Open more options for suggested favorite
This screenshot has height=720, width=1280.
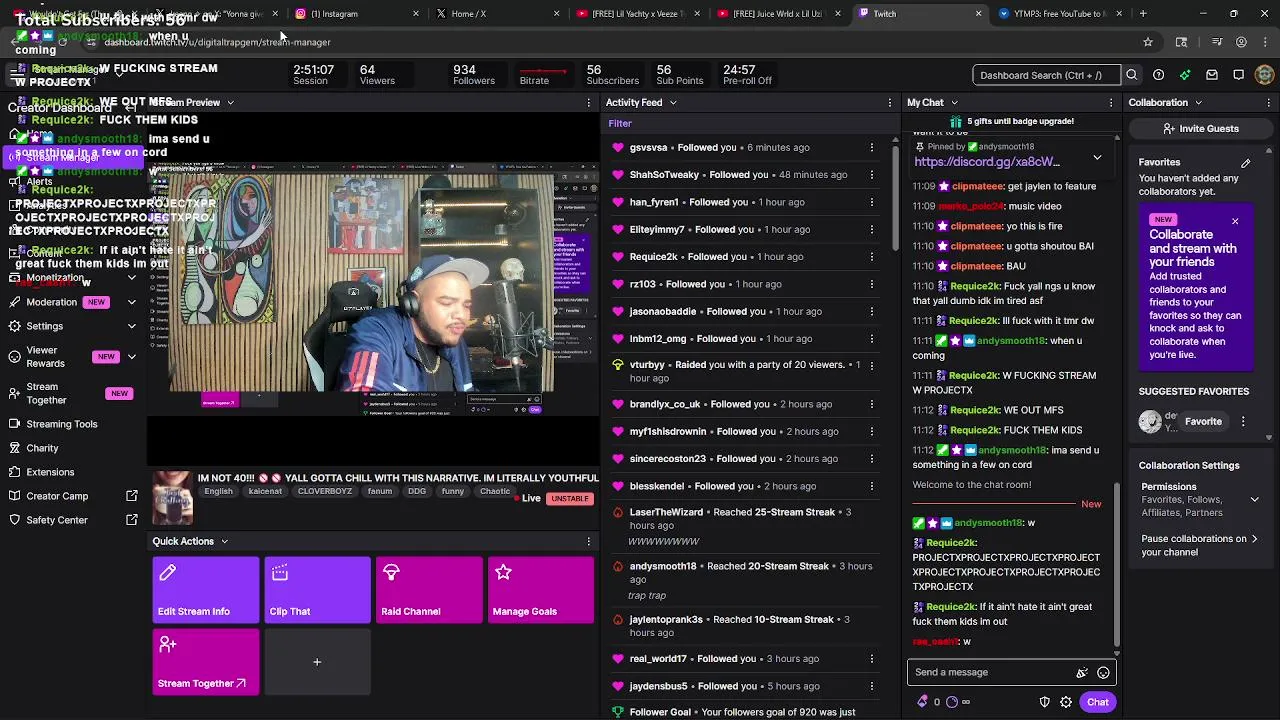coord(1243,422)
